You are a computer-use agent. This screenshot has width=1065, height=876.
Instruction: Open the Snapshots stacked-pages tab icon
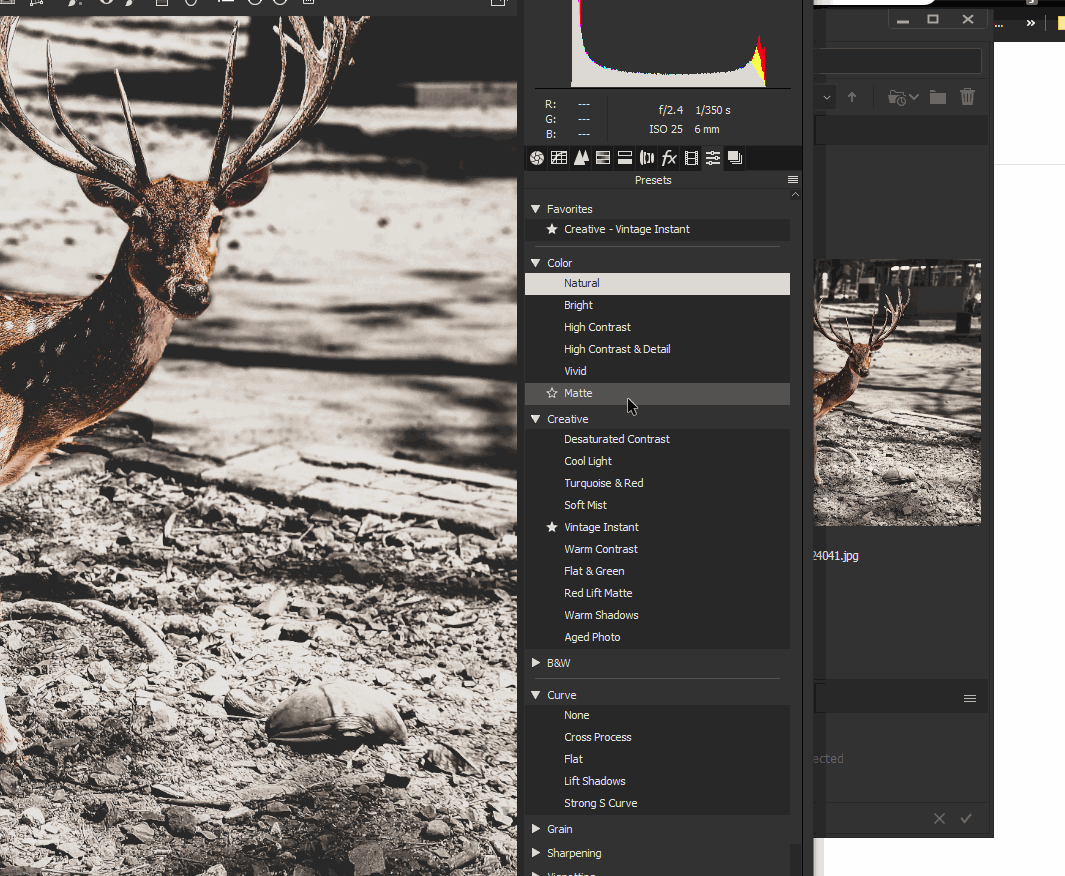click(735, 158)
